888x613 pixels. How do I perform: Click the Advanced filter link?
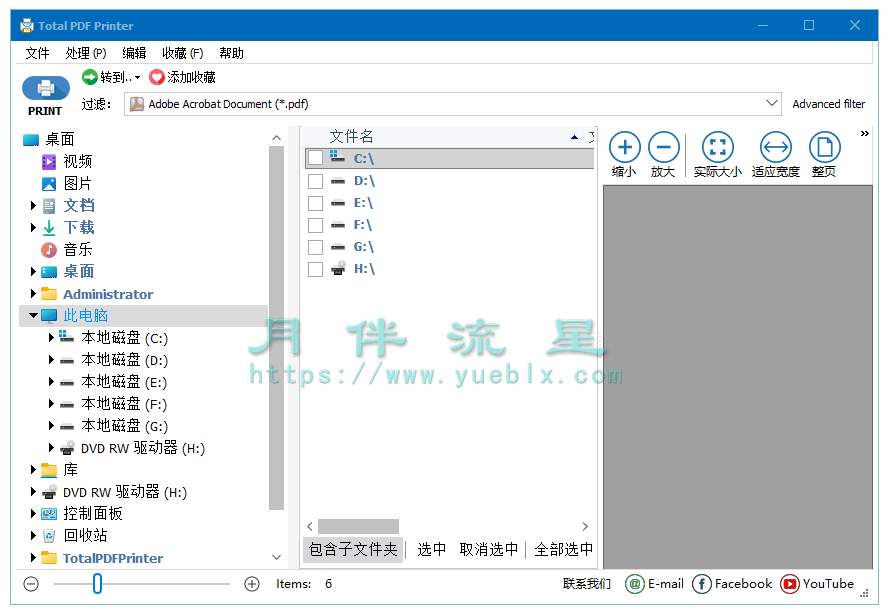click(829, 104)
